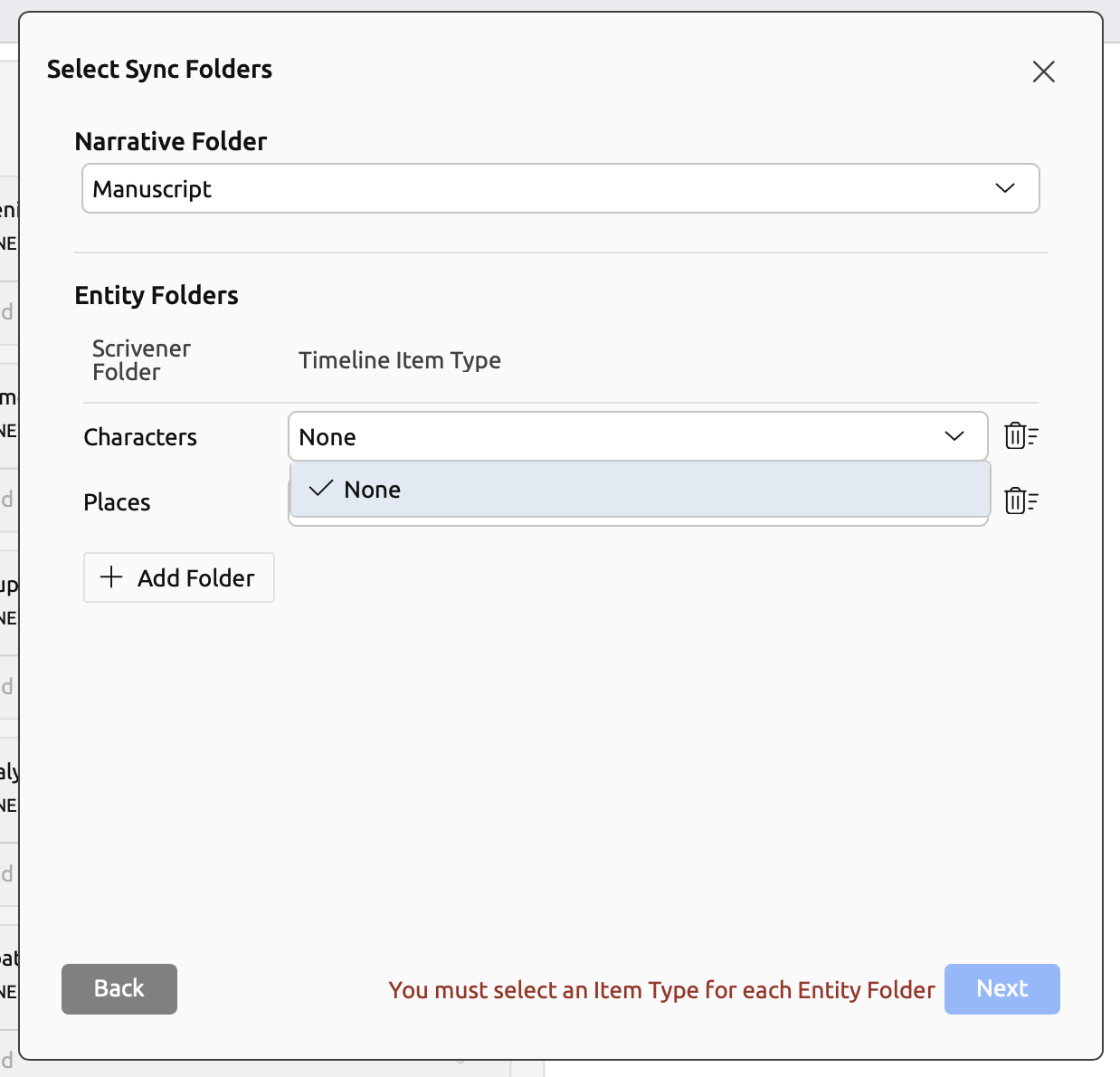Click the plus icon beside Add Folder
1120x1077 pixels.
tap(111, 577)
